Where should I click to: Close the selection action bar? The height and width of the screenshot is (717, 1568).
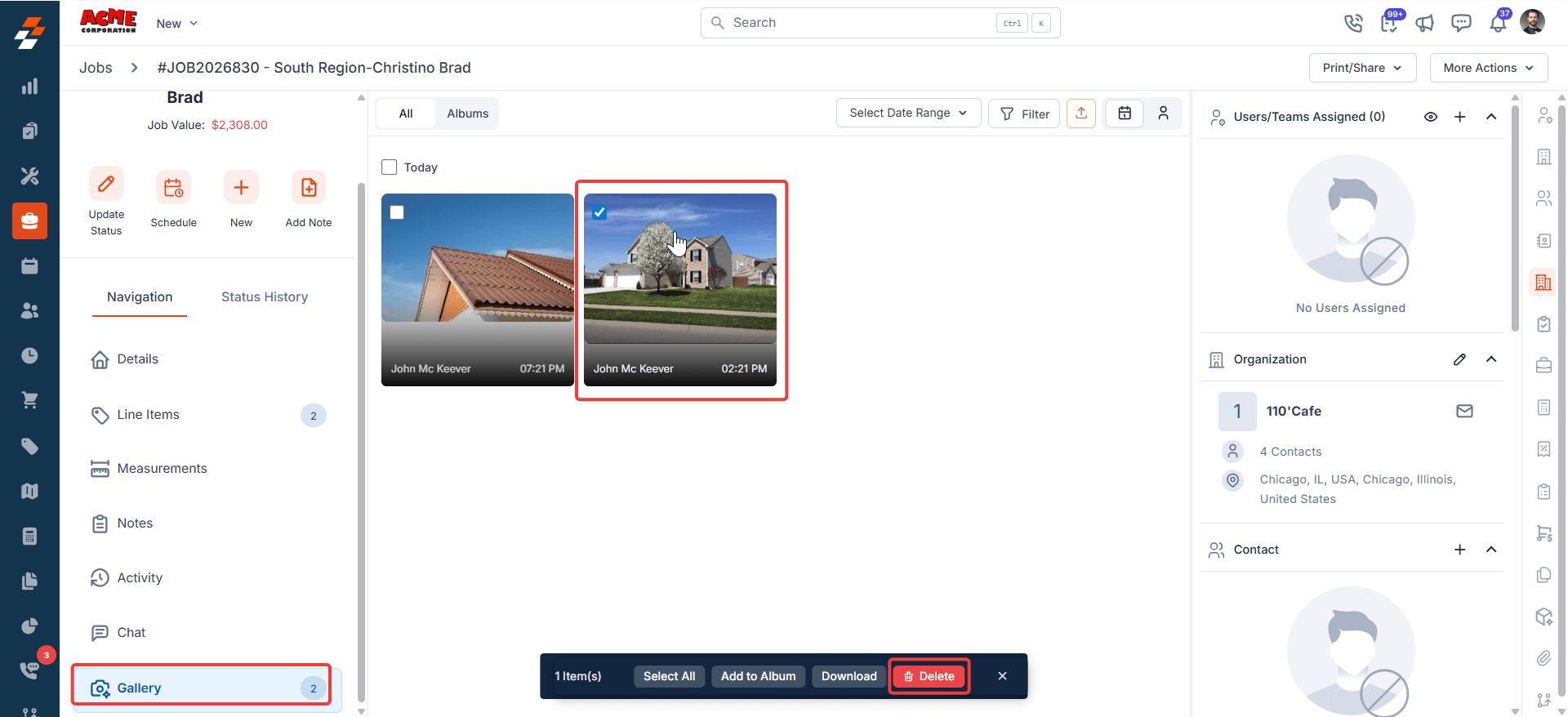pos(1002,676)
